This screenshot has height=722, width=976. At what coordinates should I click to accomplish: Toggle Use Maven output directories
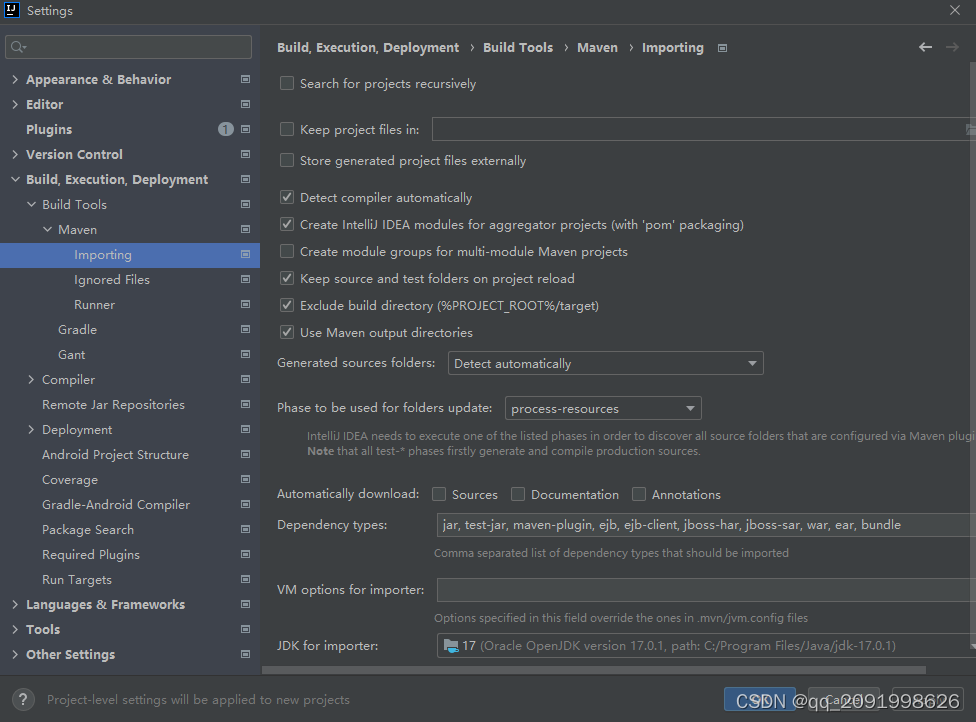287,332
